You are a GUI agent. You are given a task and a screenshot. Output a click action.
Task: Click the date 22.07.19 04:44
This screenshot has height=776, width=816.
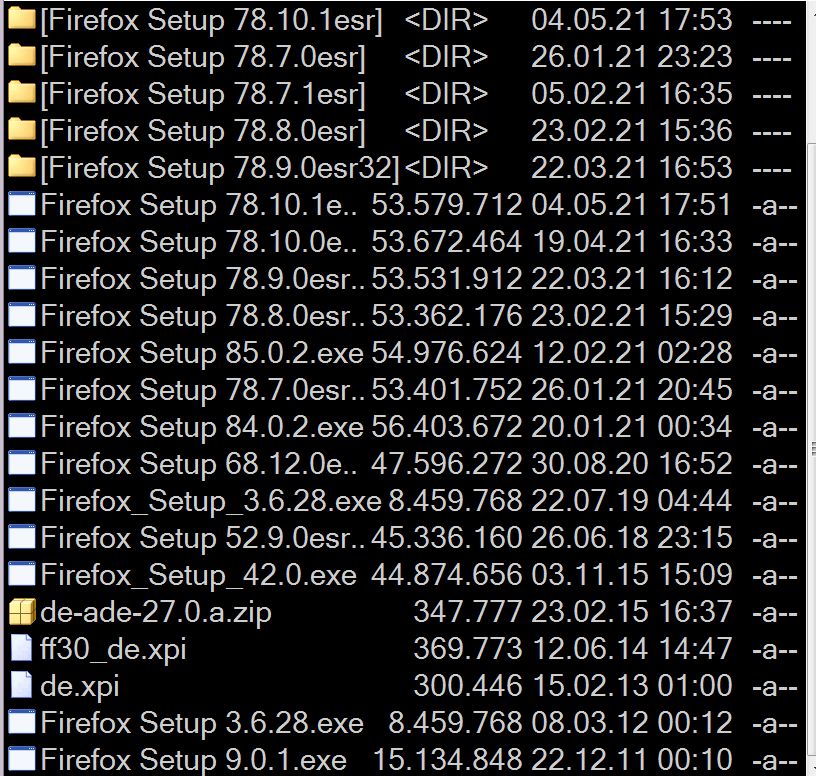tap(632, 500)
